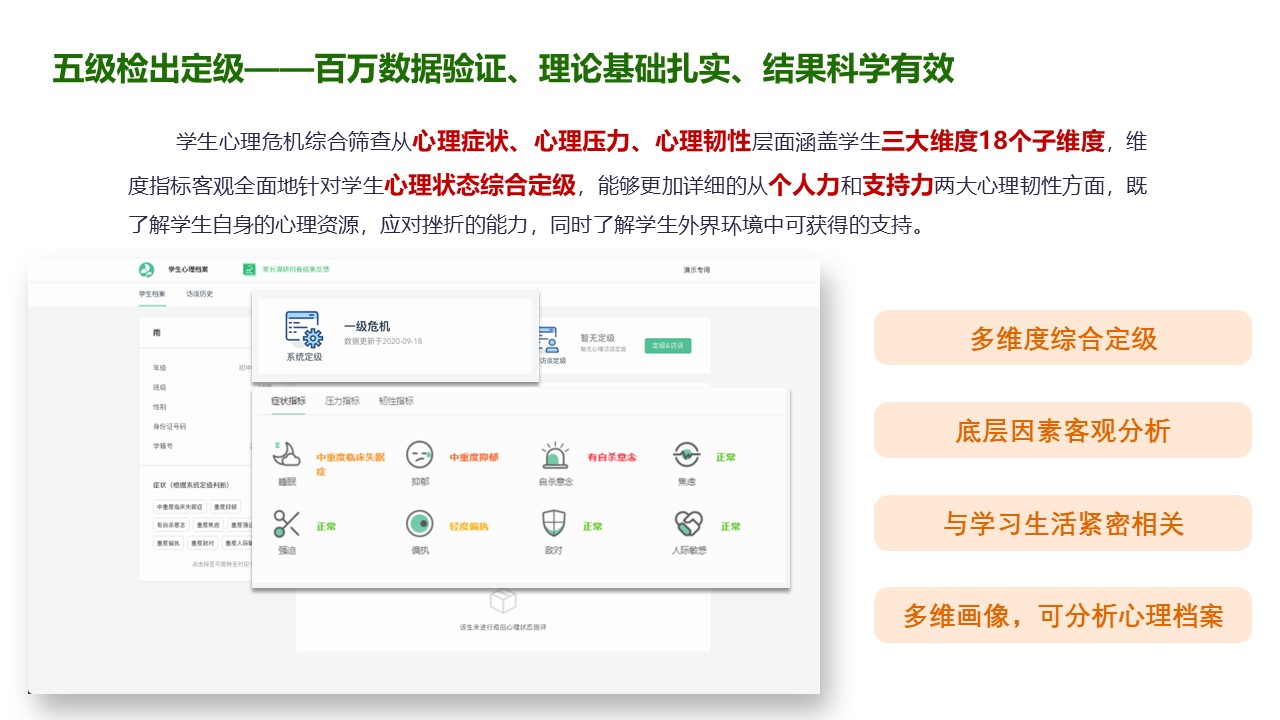
Task: Click the 访谈定级 interview rating icon
Action: click(549, 340)
